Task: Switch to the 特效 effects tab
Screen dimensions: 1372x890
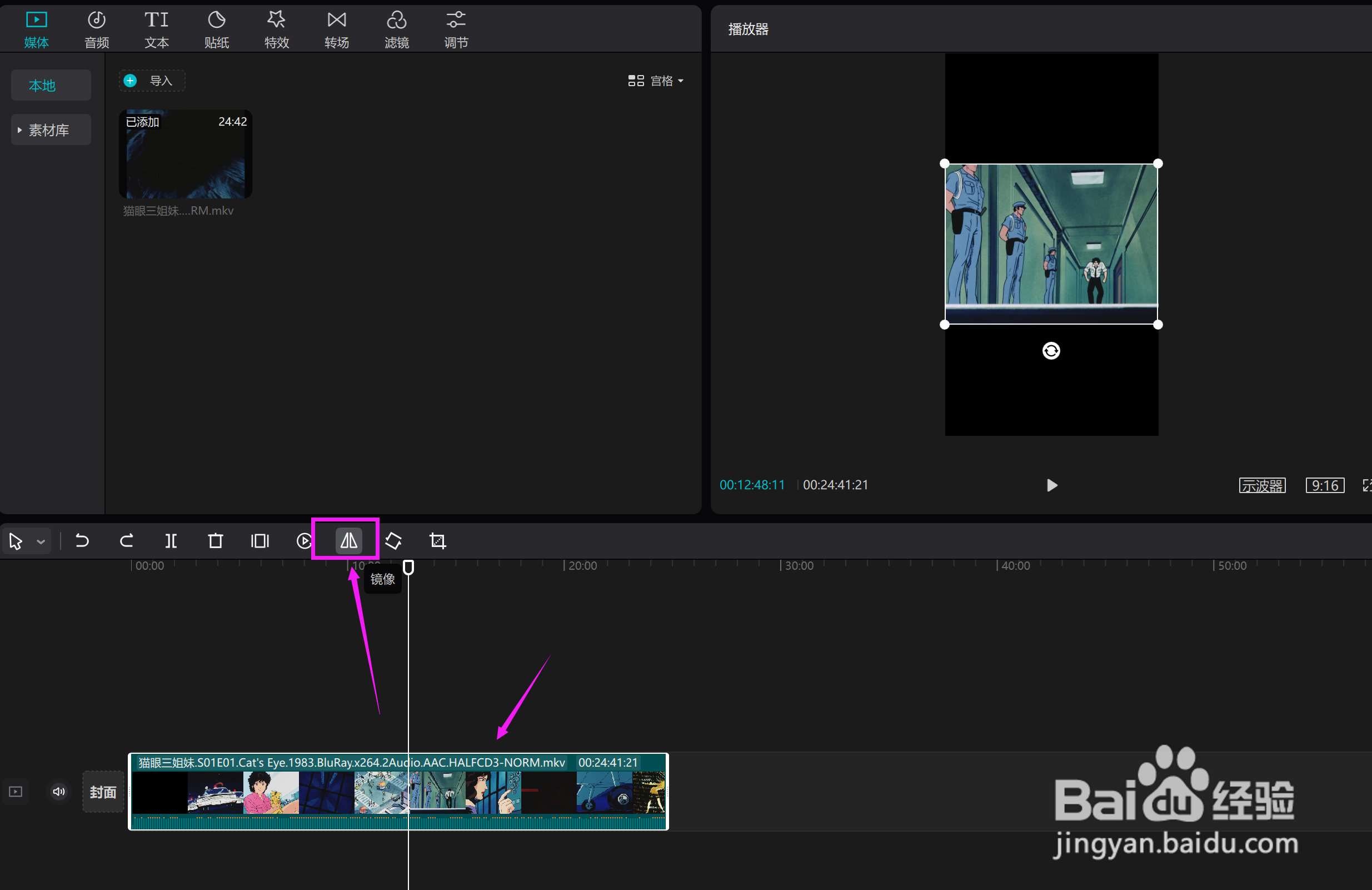Action: (276, 29)
